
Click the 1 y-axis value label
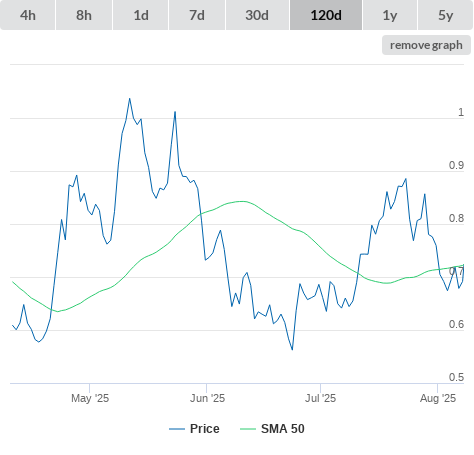click(x=461, y=112)
